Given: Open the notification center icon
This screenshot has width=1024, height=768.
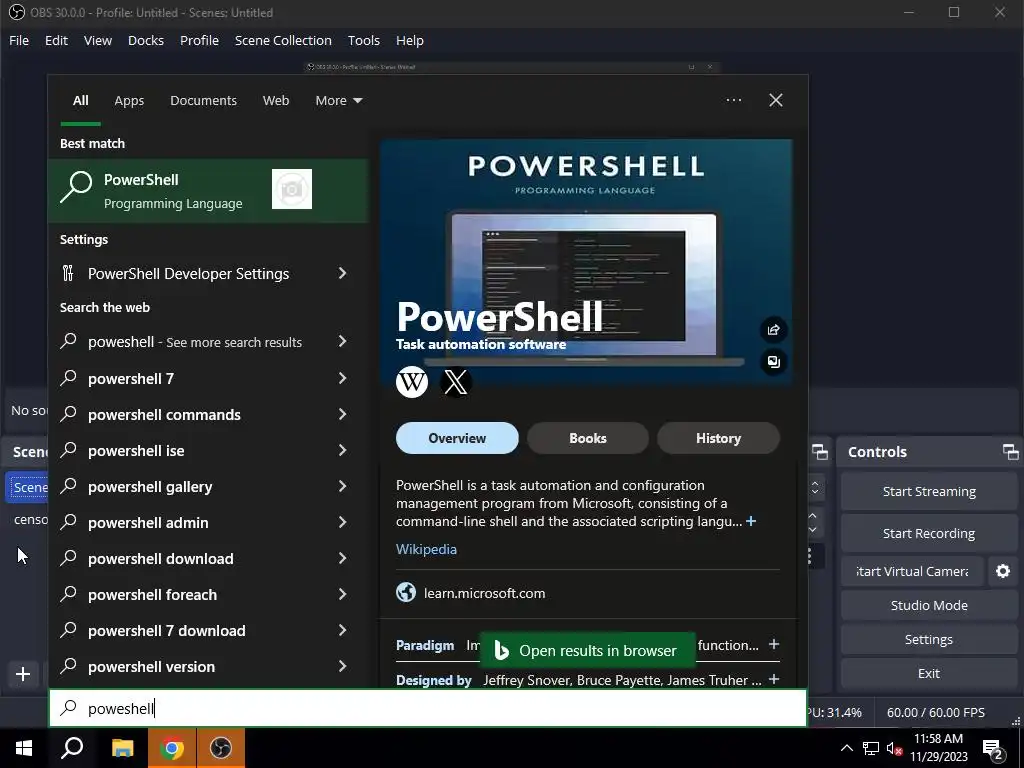Looking at the screenshot, I should point(993,748).
